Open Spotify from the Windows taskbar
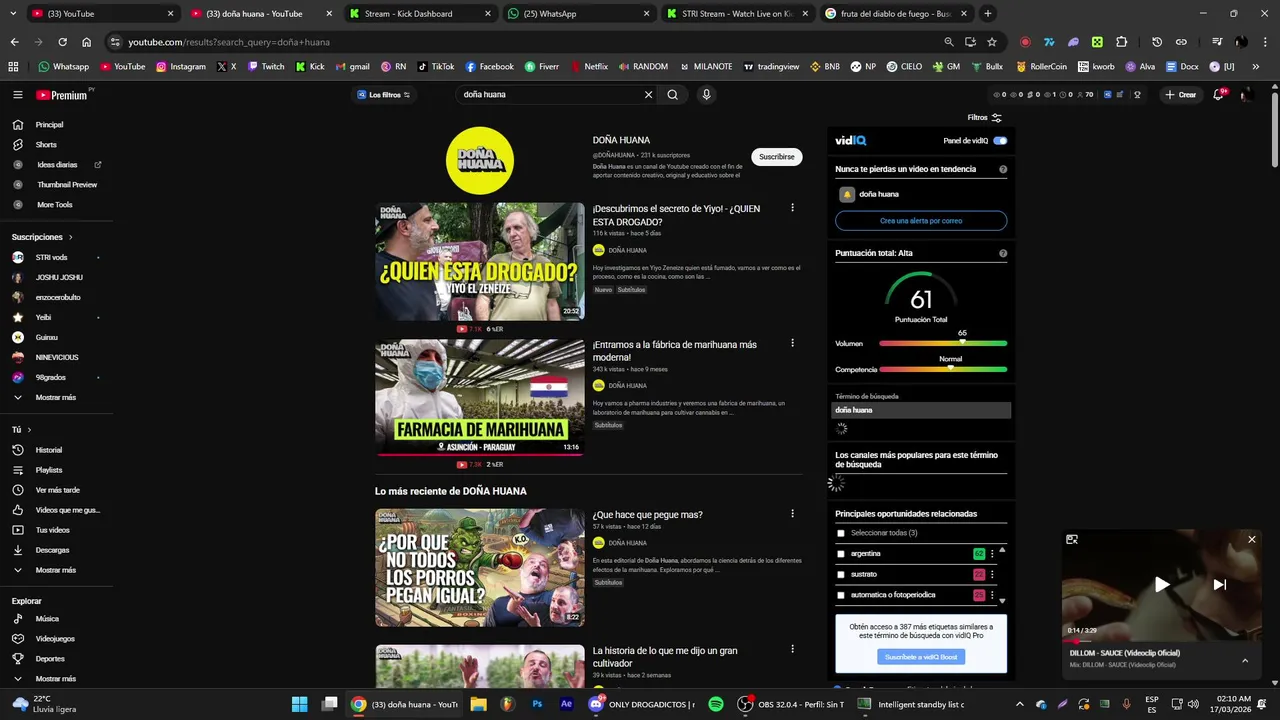 [716, 704]
